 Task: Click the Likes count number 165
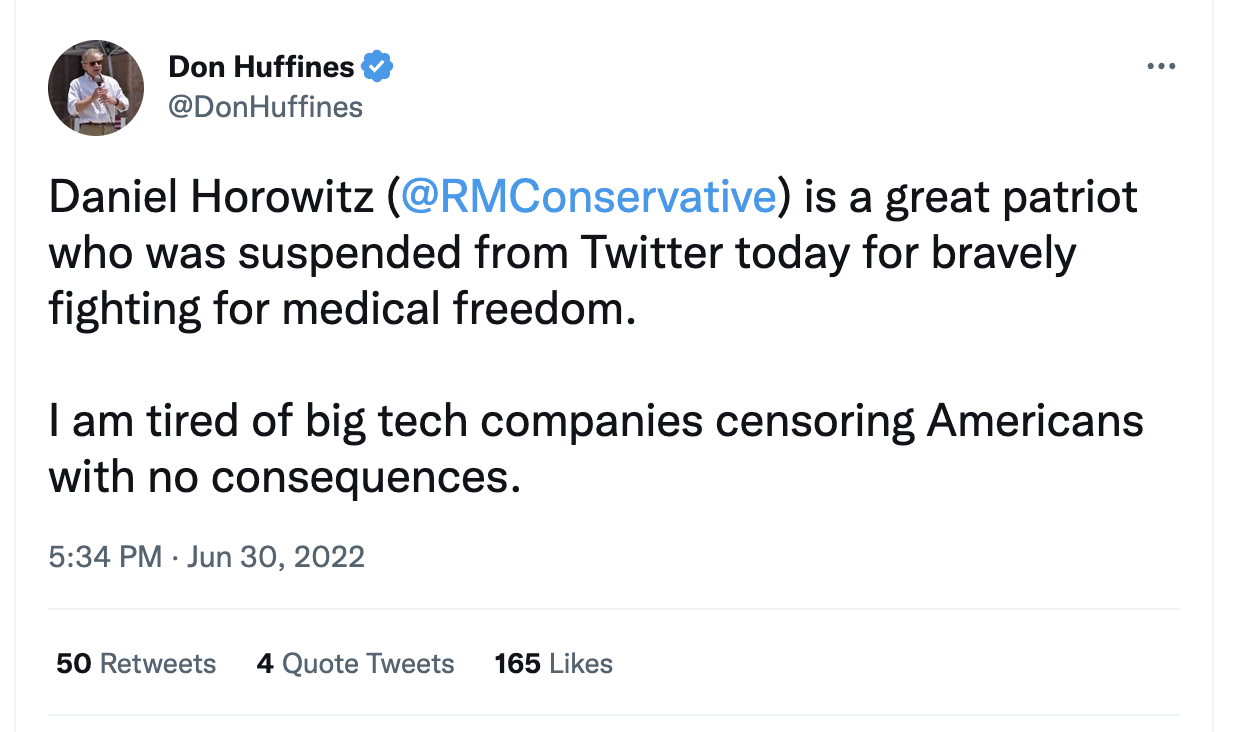tap(516, 663)
